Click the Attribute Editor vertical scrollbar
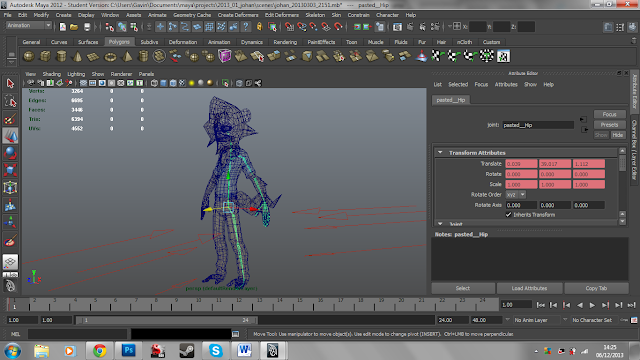The height and width of the screenshot is (360, 640). click(x=622, y=186)
